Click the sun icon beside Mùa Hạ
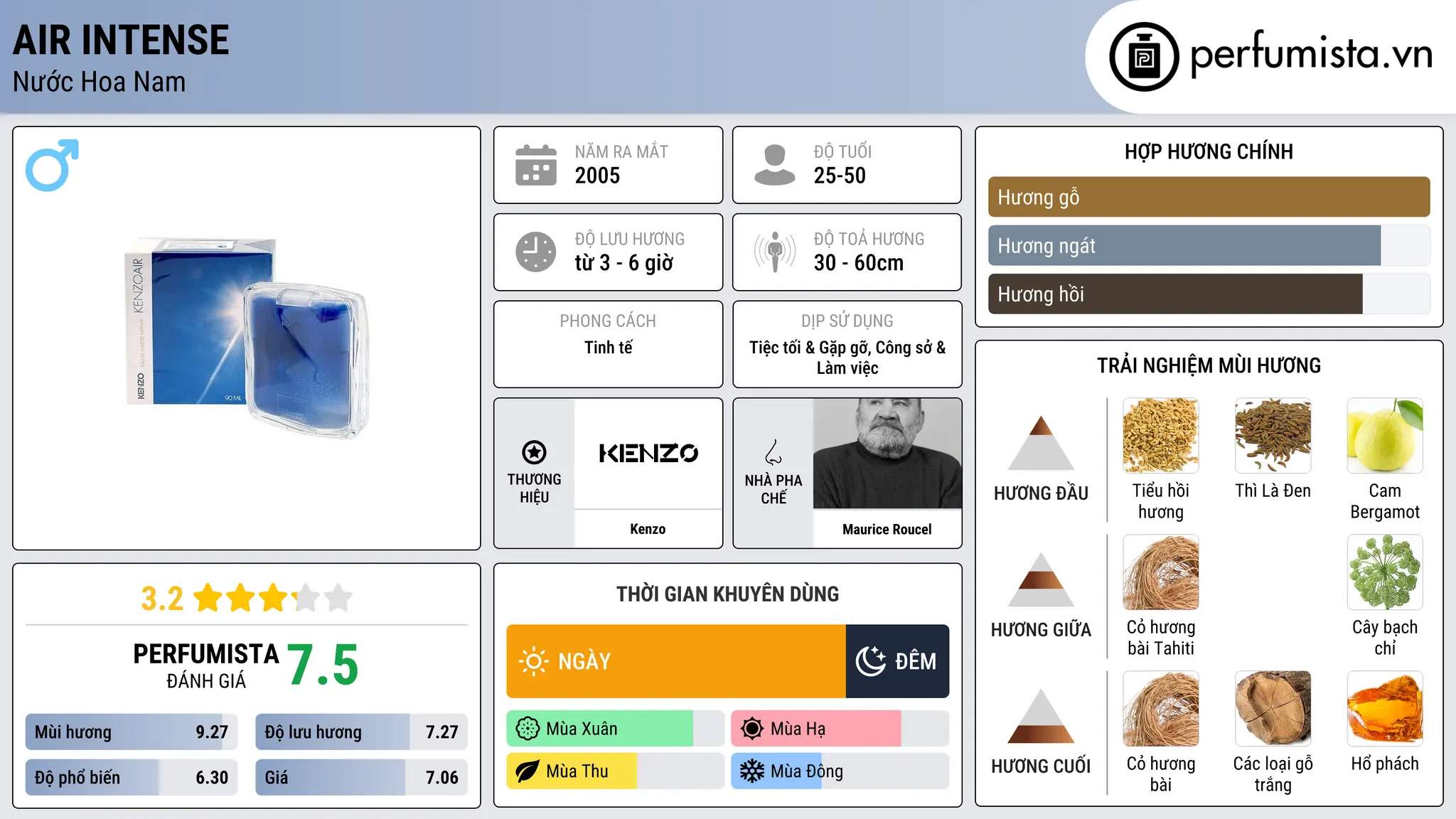Viewport: 1456px width, 819px height. tap(752, 729)
